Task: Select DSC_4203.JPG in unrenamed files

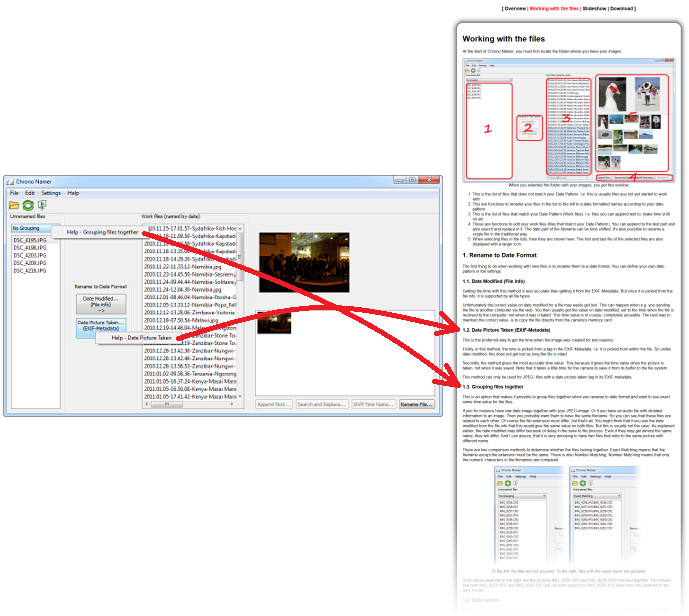Action: [30, 255]
